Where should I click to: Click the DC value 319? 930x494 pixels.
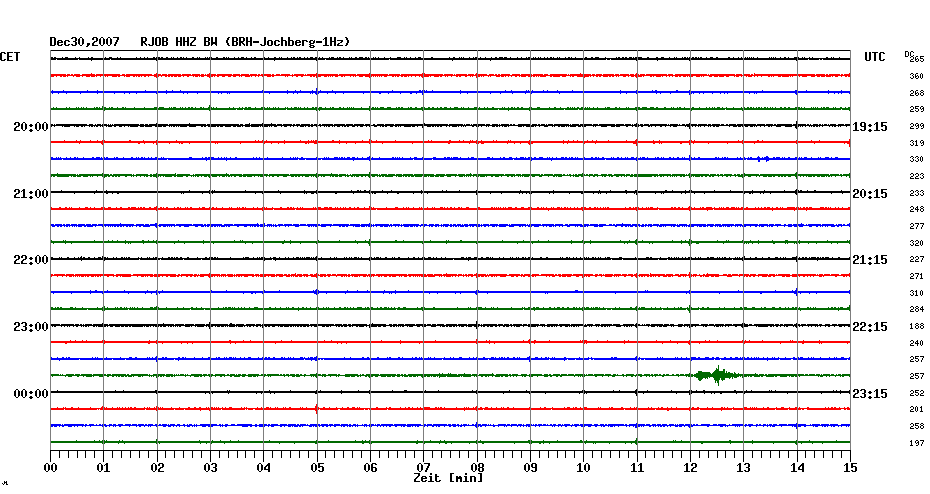(x=917, y=143)
